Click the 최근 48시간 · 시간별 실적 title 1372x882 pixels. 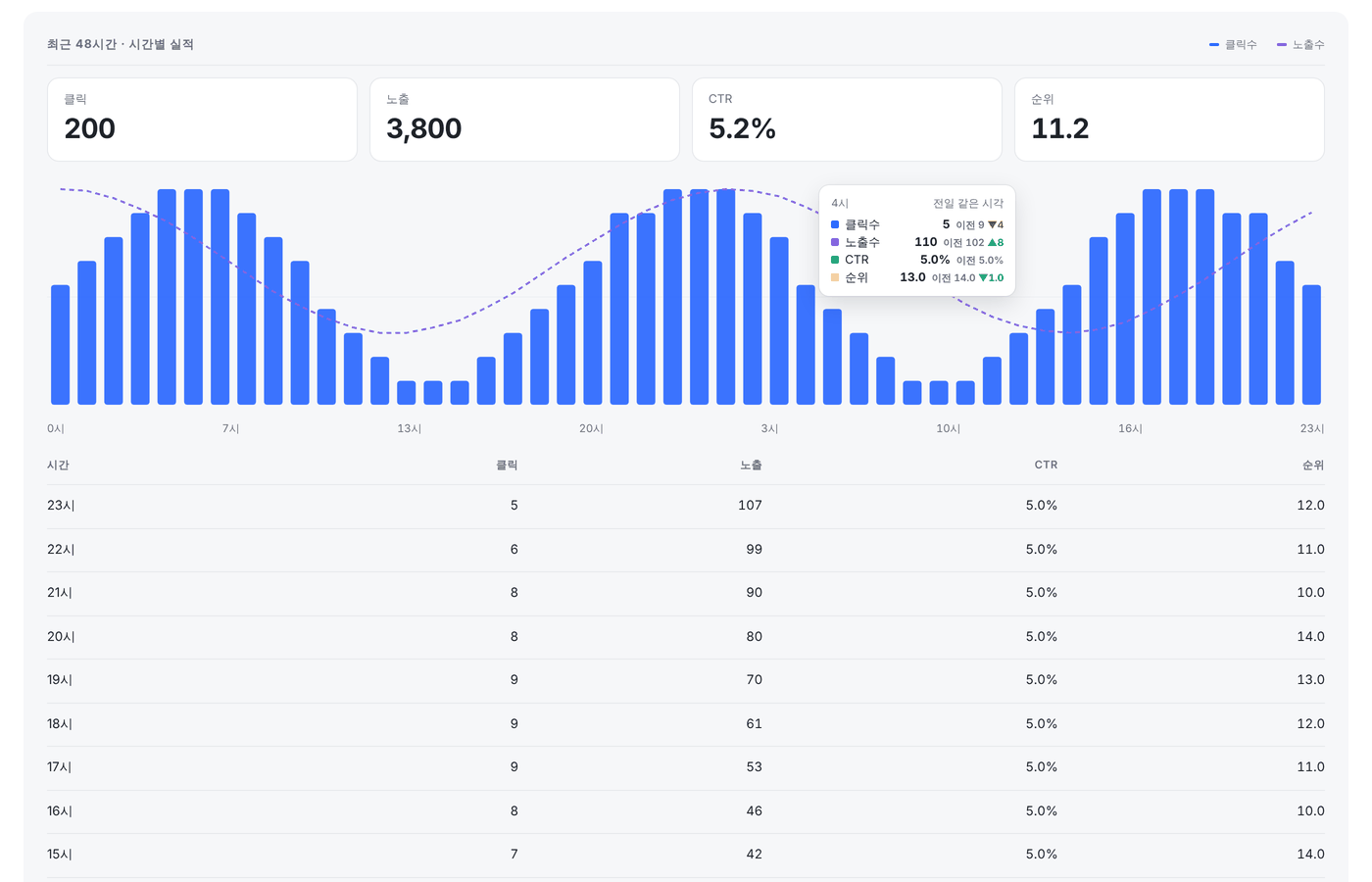(121, 45)
